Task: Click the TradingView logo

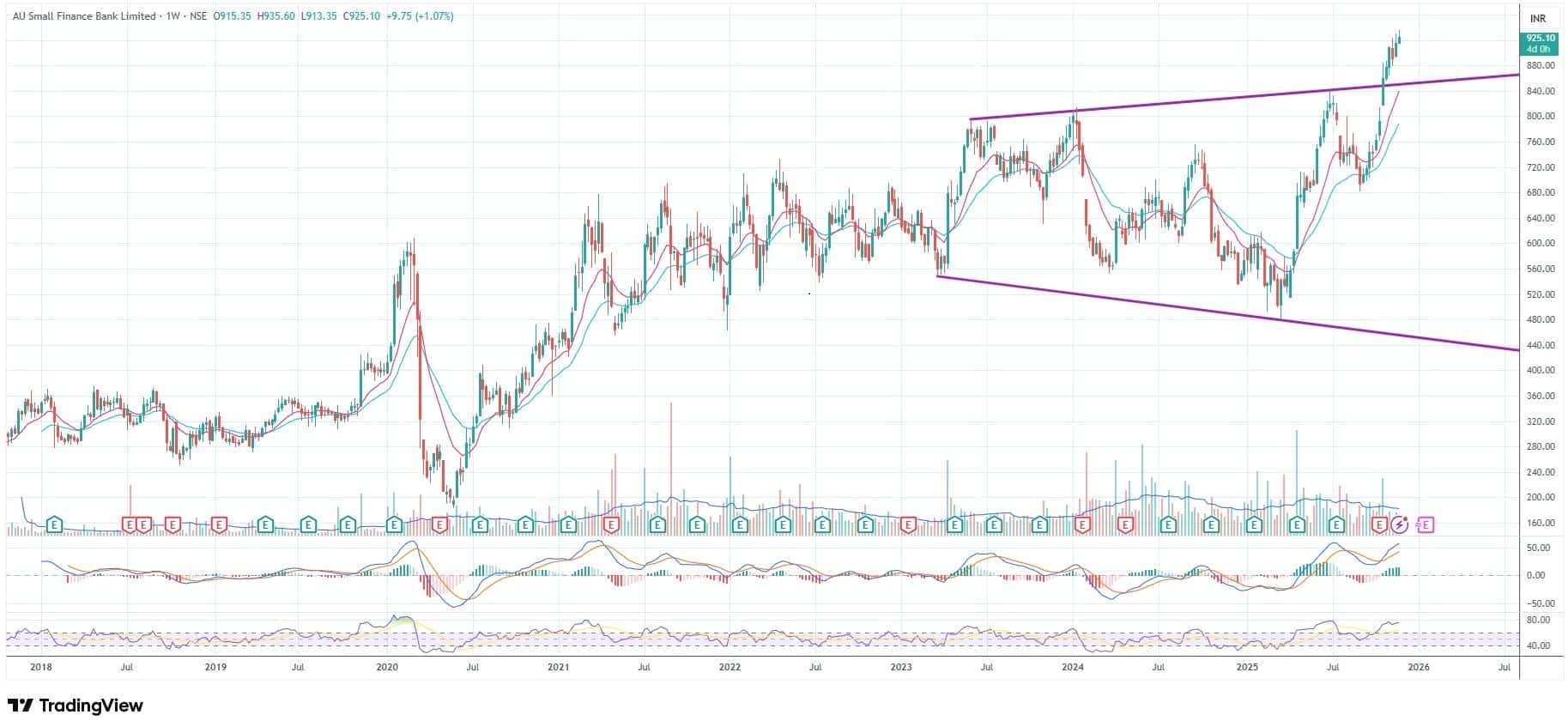Action: (75, 706)
